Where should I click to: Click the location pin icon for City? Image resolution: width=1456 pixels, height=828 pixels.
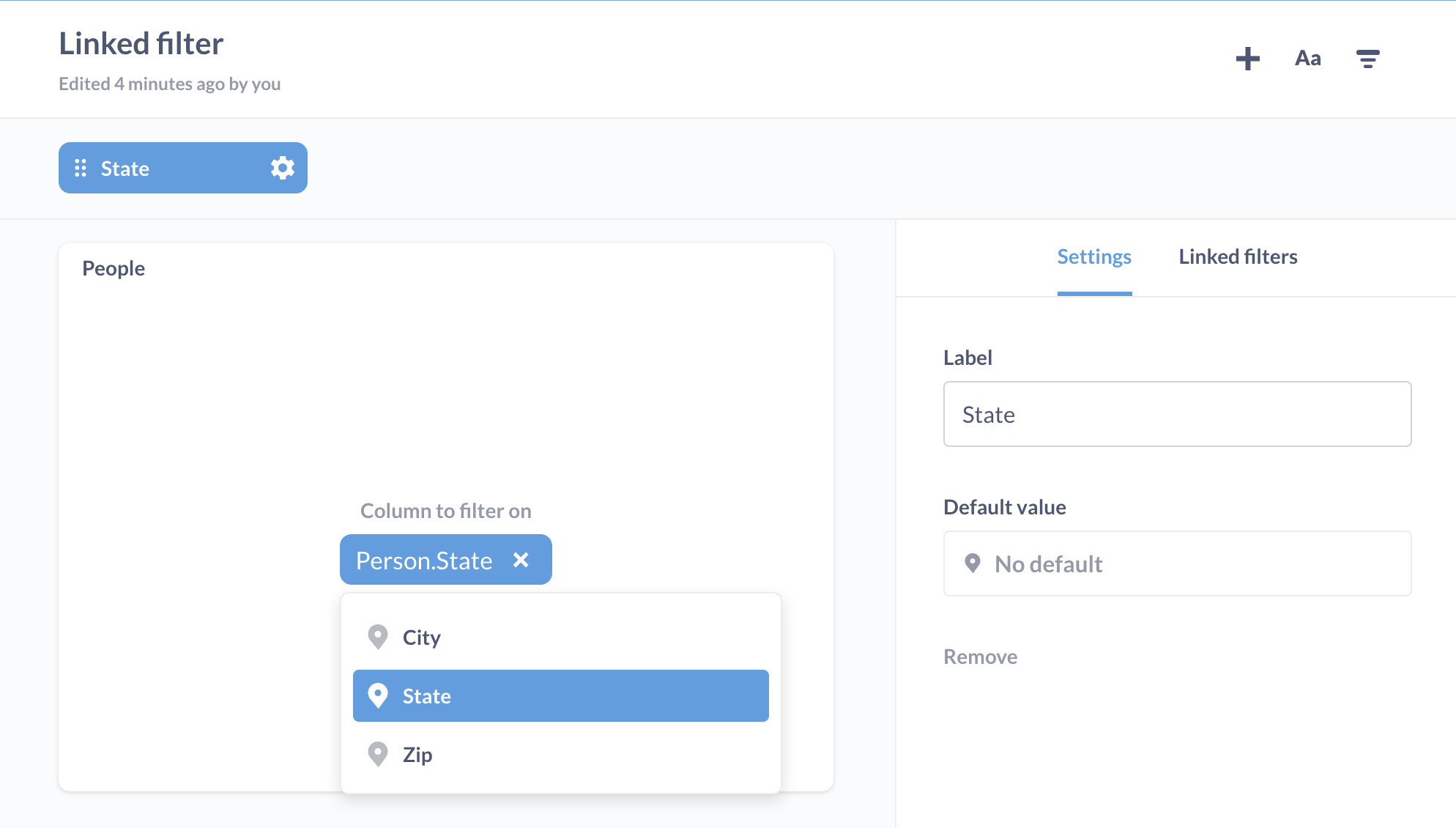pyautogui.click(x=377, y=636)
